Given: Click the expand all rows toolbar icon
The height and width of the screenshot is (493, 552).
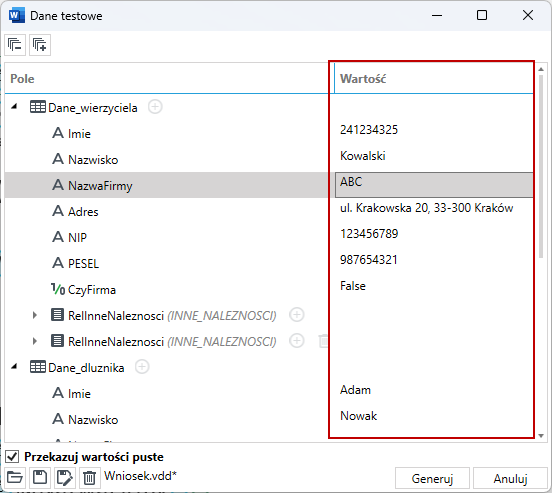Looking at the screenshot, I should click(40, 45).
